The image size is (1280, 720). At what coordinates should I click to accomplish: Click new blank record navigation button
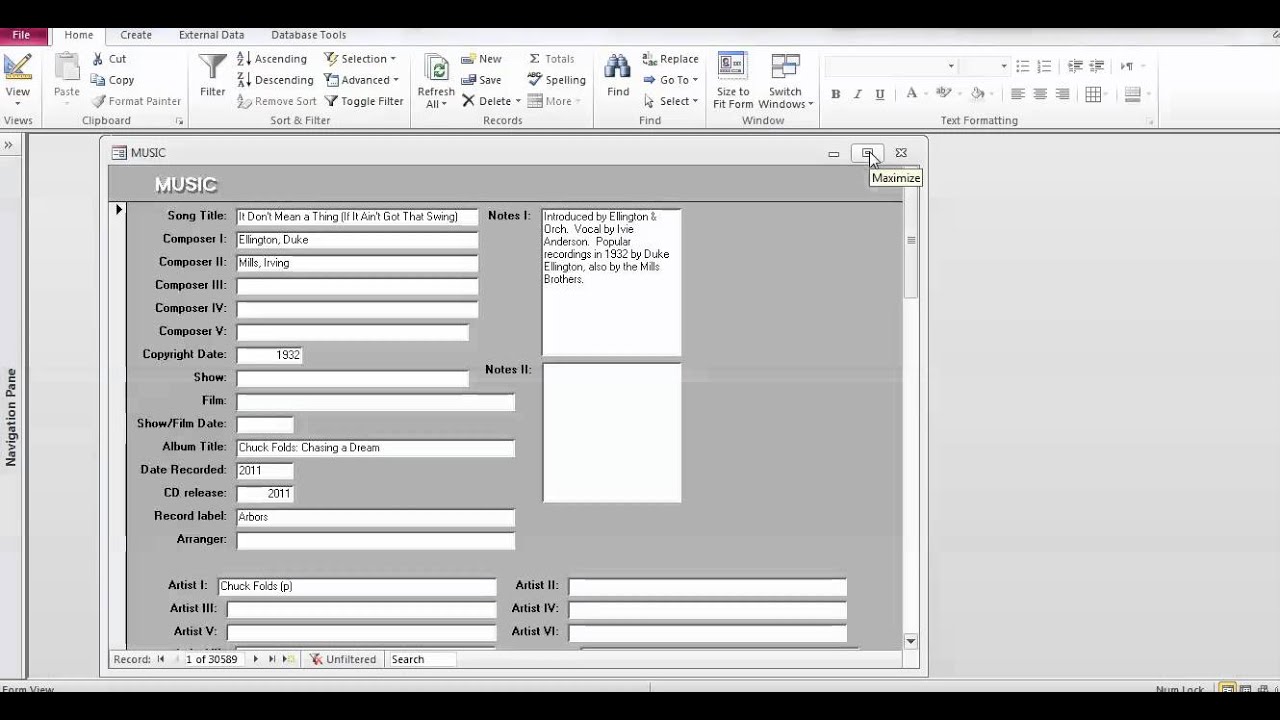coord(288,659)
